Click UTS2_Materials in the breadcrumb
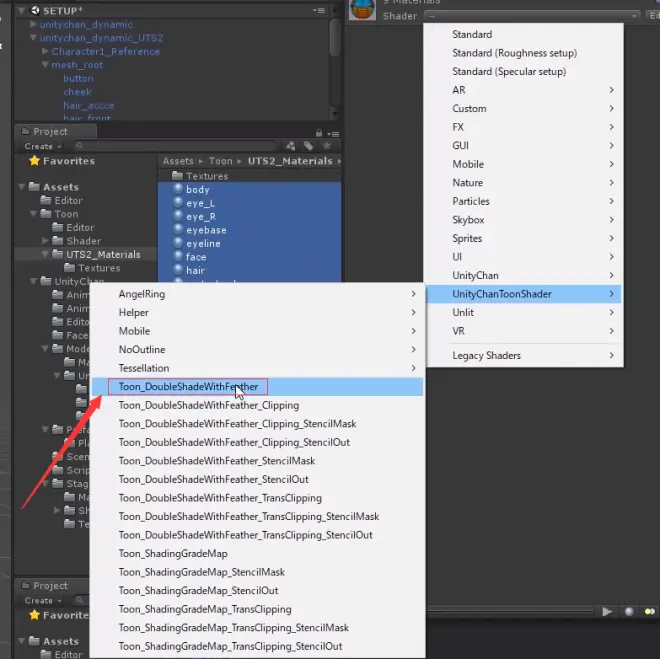 tap(290, 161)
